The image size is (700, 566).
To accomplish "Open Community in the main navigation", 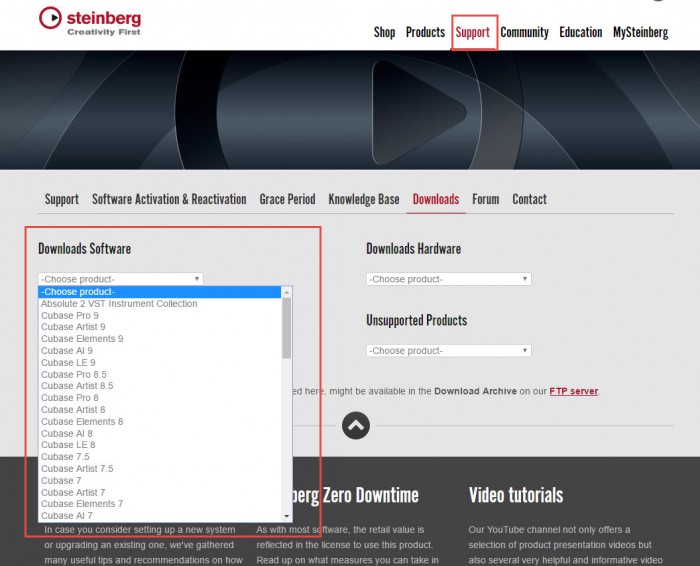I will (x=525, y=32).
